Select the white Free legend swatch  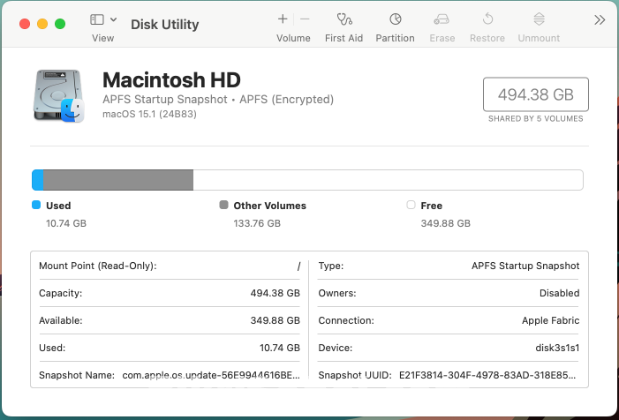(411, 205)
